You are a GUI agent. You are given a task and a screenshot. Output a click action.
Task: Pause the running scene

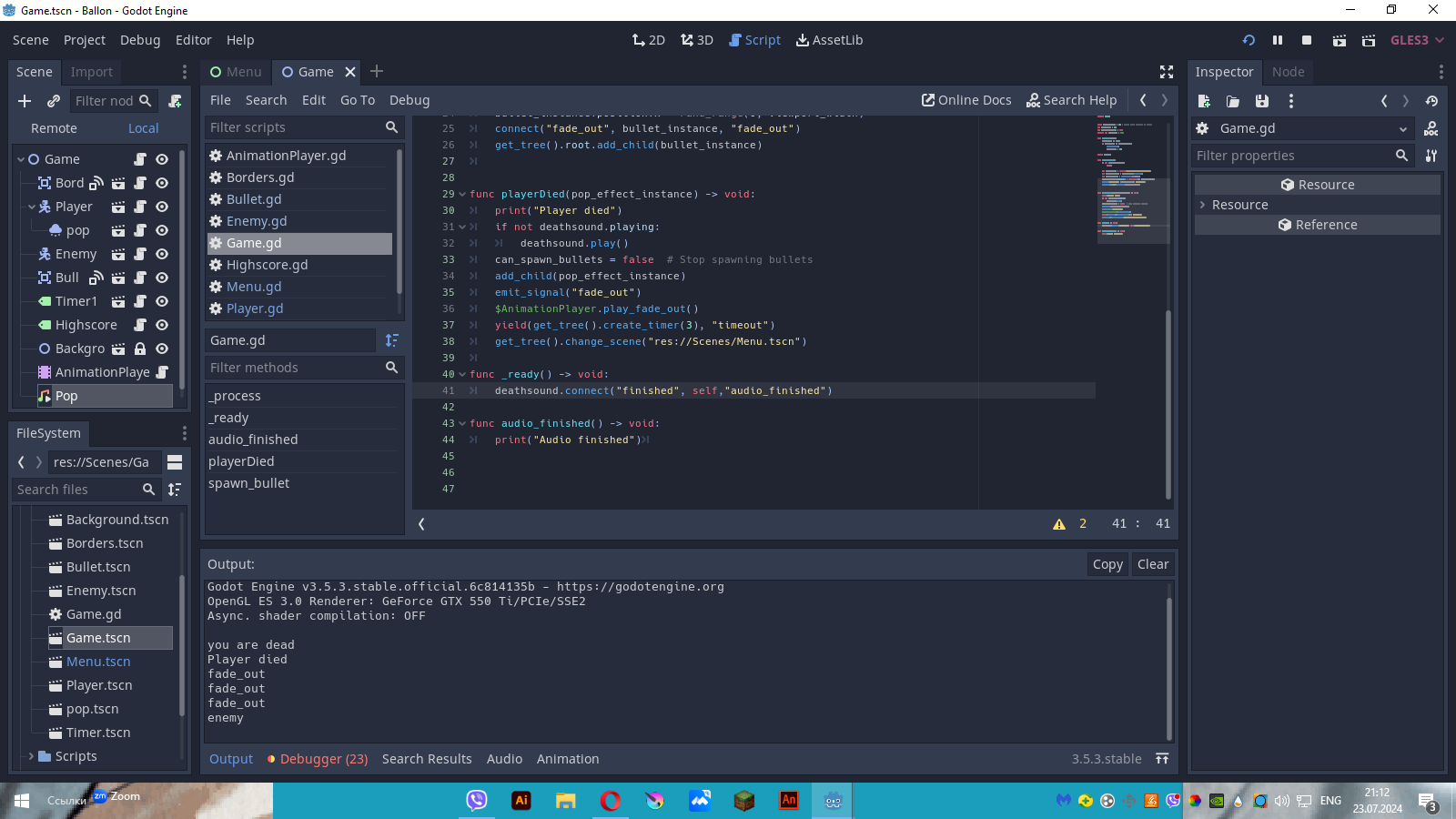click(1278, 40)
